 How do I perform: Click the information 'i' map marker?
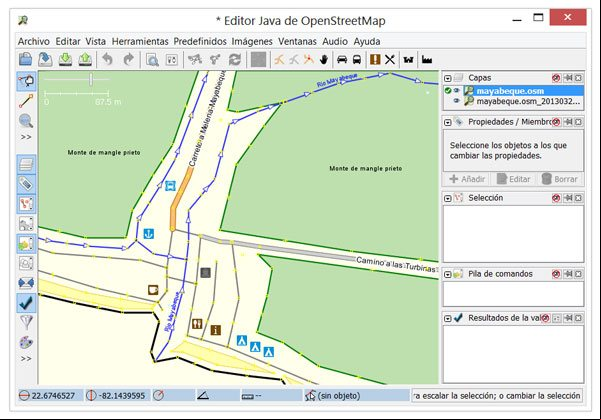point(216,330)
